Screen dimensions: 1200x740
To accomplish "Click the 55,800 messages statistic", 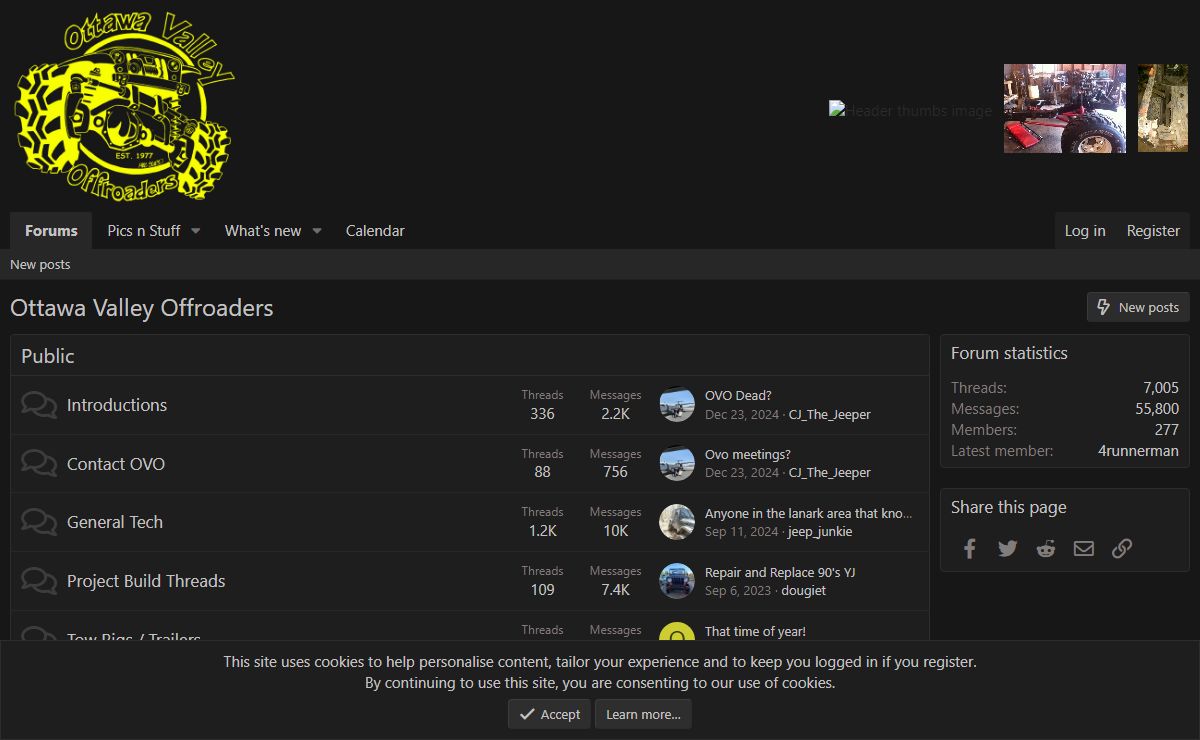I will [x=1157, y=409].
